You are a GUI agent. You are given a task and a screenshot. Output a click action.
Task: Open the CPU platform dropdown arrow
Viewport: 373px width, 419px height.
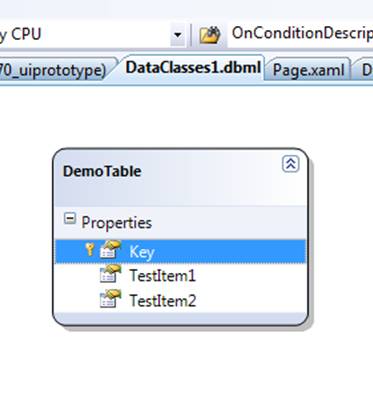(x=178, y=34)
